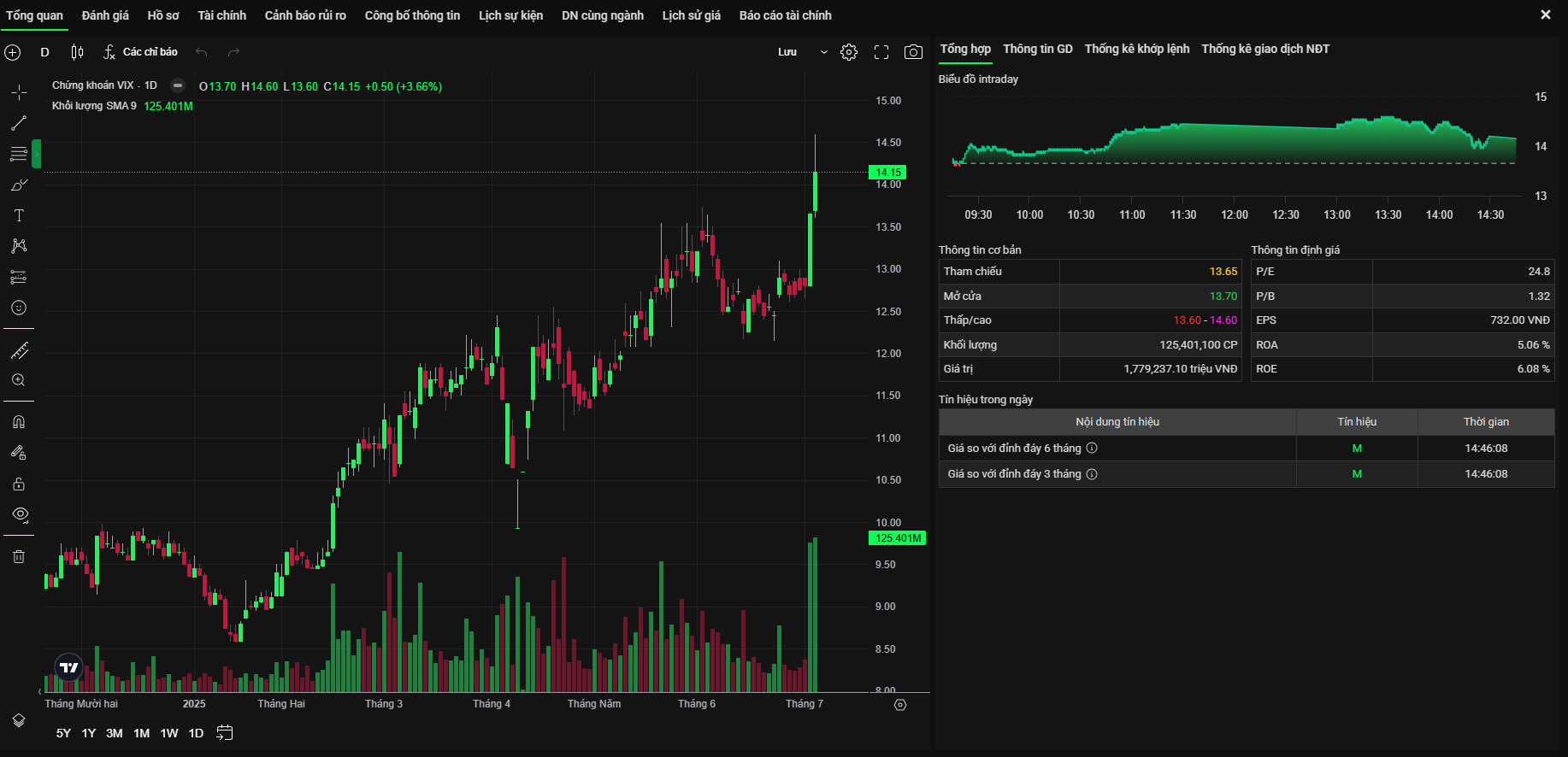The width and height of the screenshot is (1568, 757).
Task: Expand the drawing toolbar side handle
Action: click(37, 154)
